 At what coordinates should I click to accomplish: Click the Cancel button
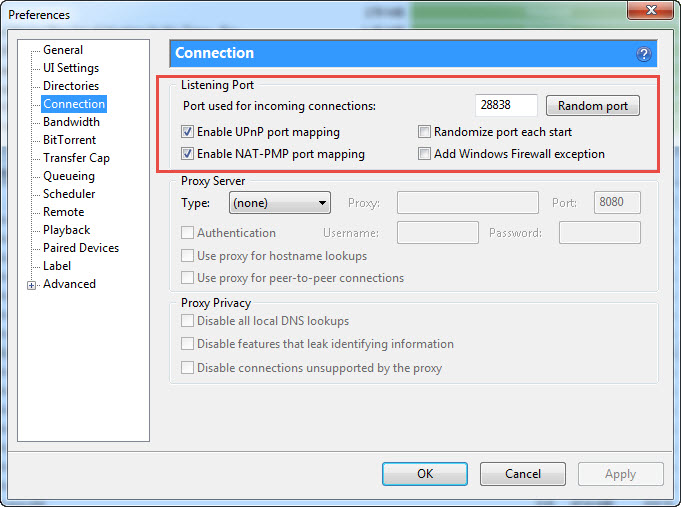[522, 474]
